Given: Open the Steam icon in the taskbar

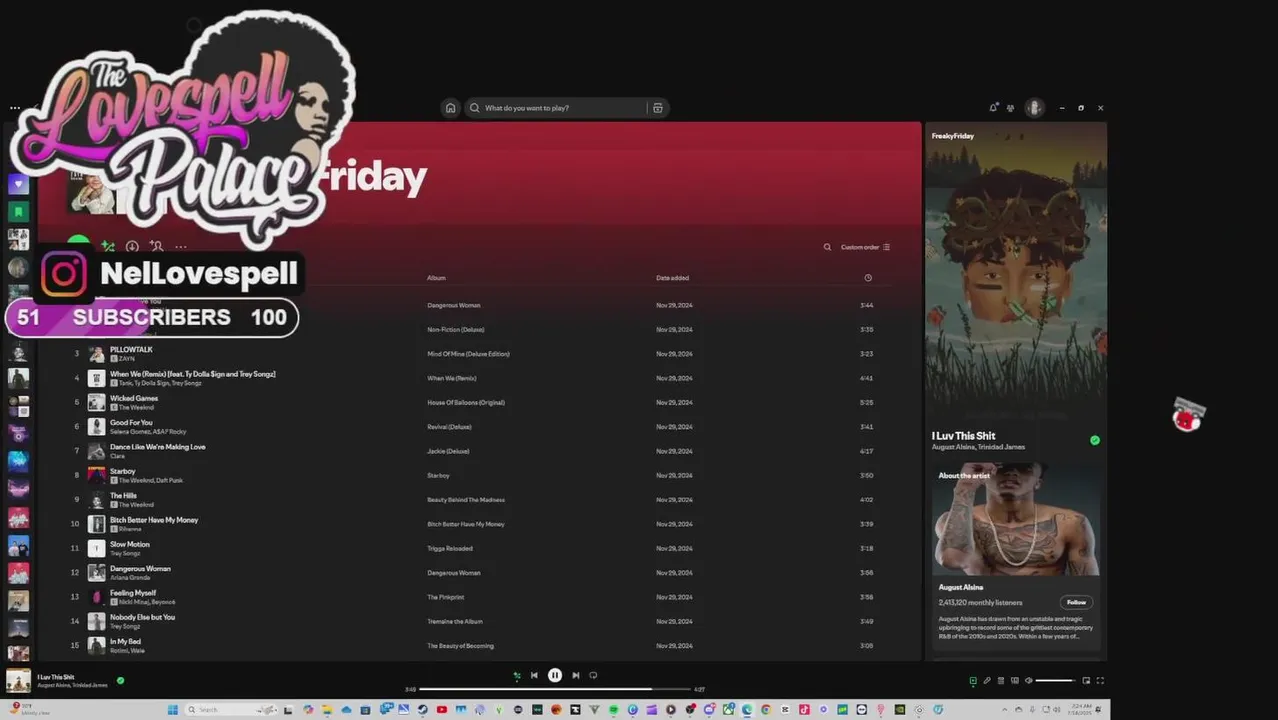Looking at the screenshot, I should [422, 710].
